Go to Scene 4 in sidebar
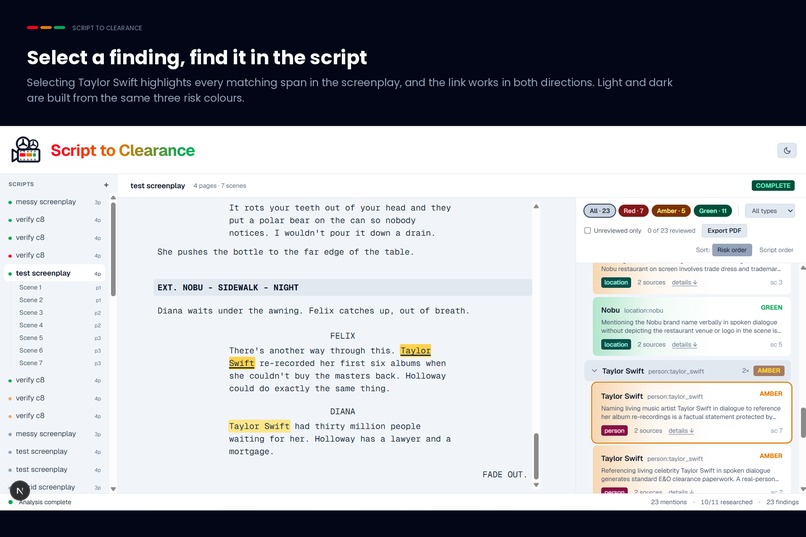 click(x=31, y=325)
